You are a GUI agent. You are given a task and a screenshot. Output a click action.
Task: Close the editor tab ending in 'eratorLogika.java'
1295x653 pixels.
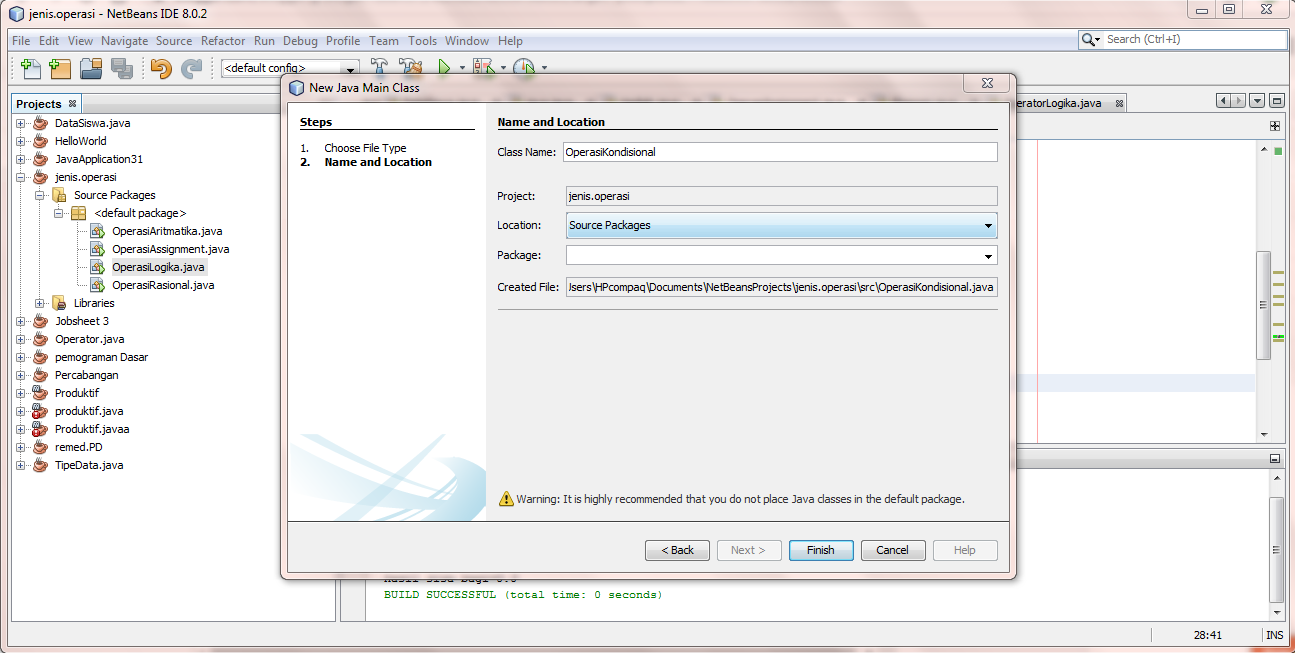pos(1119,103)
